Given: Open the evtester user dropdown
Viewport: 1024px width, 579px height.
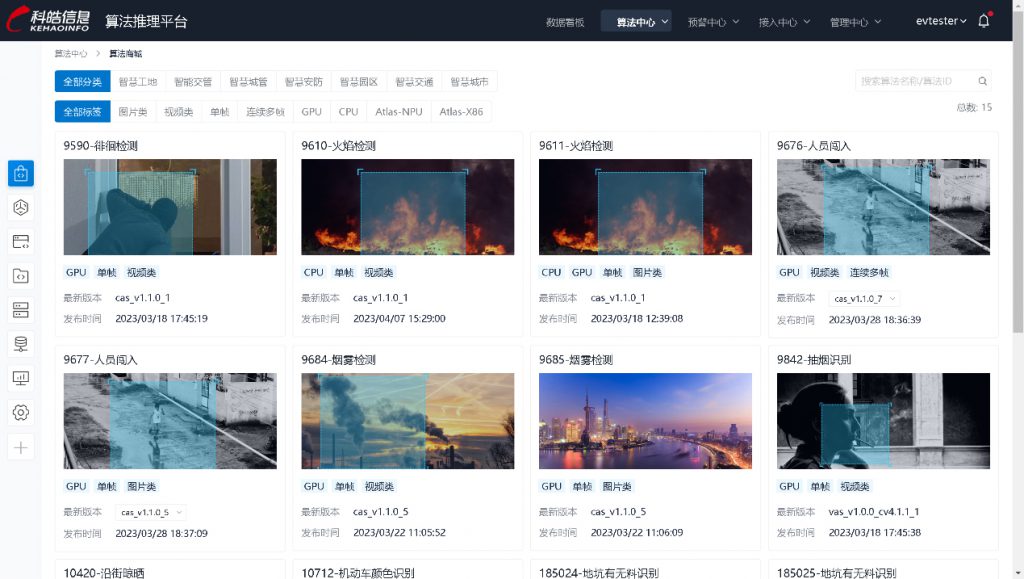Looking at the screenshot, I should click(941, 21).
